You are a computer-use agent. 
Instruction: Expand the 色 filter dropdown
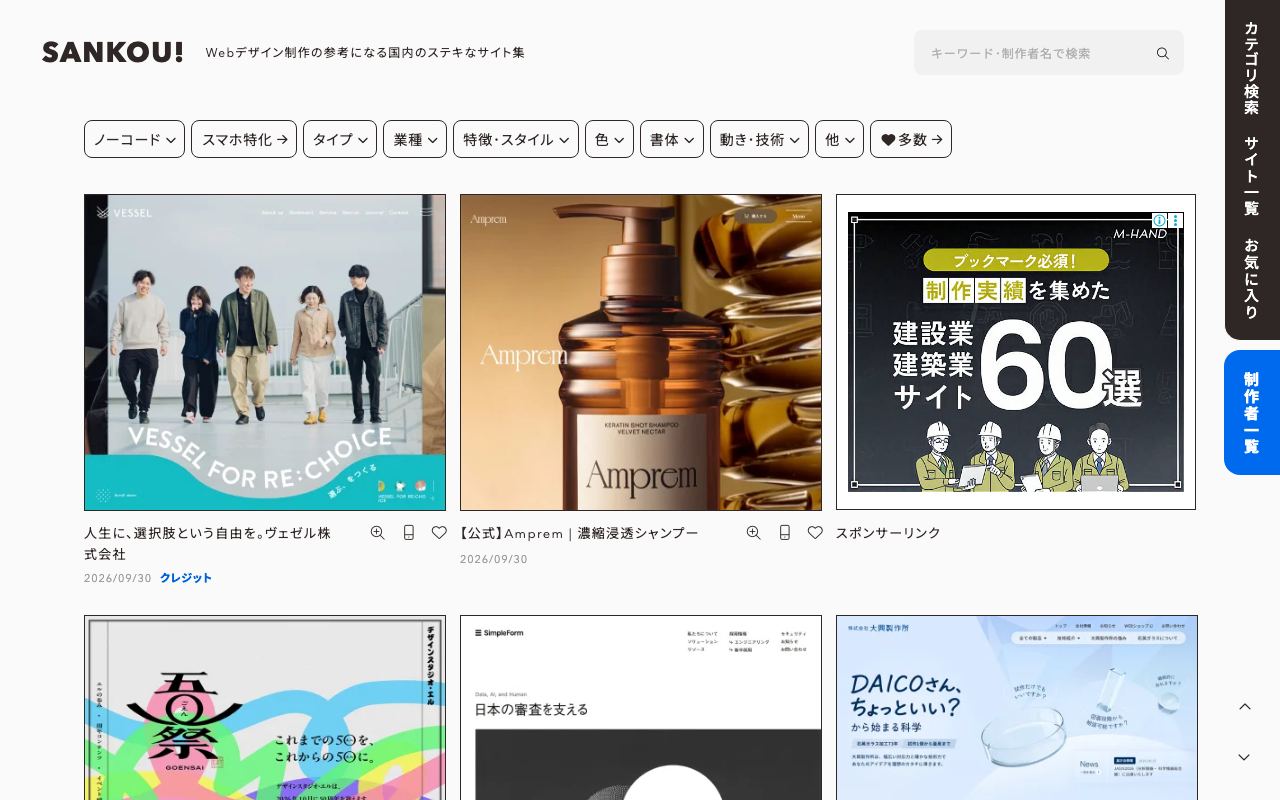(609, 139)
